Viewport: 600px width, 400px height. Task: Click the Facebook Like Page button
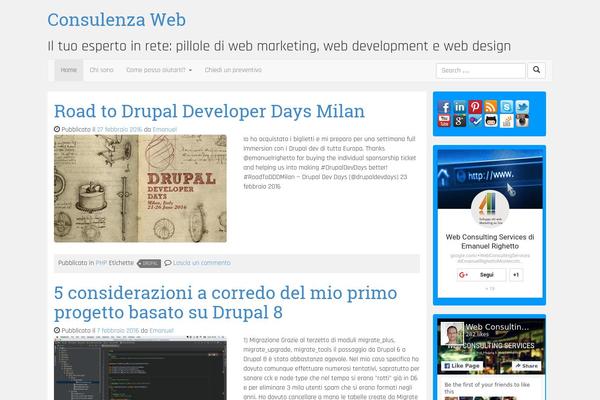coord(462,366)
